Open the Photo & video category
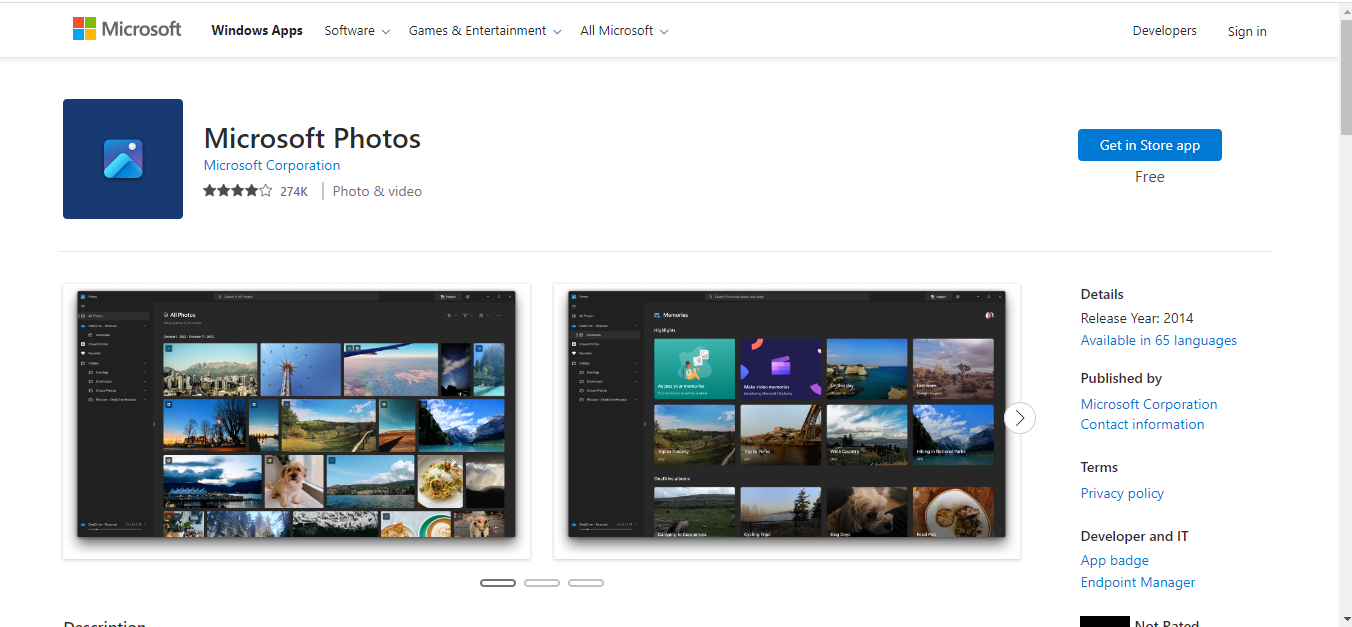 [377, 191]
